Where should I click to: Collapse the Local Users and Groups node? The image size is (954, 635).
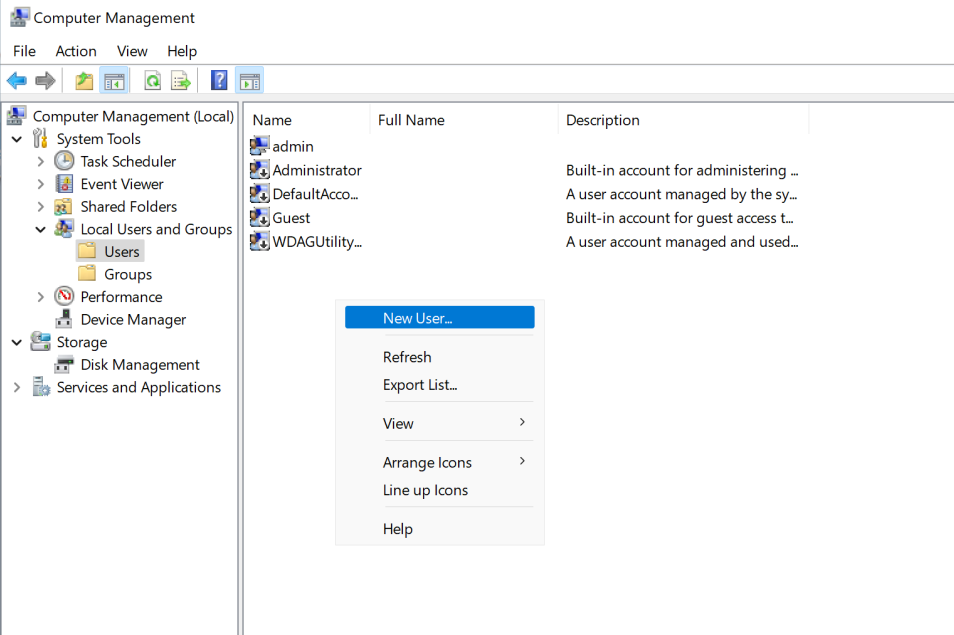coord(41,229)
